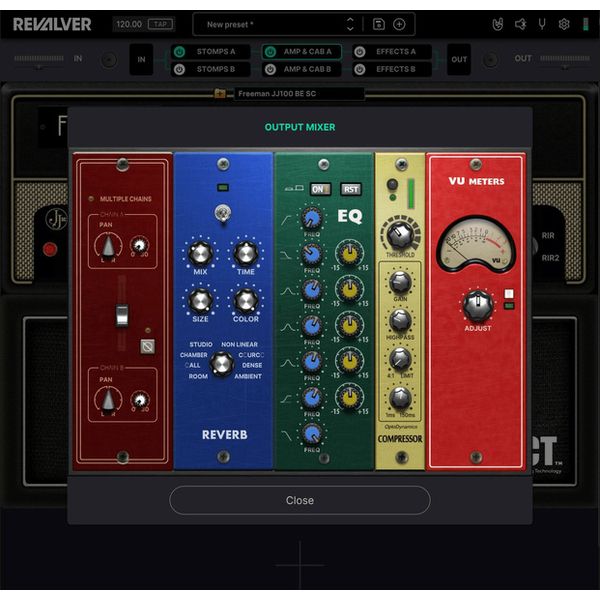Click the chain mute square icon
Viewport: 600px width, 600px height.
point(148,347)
